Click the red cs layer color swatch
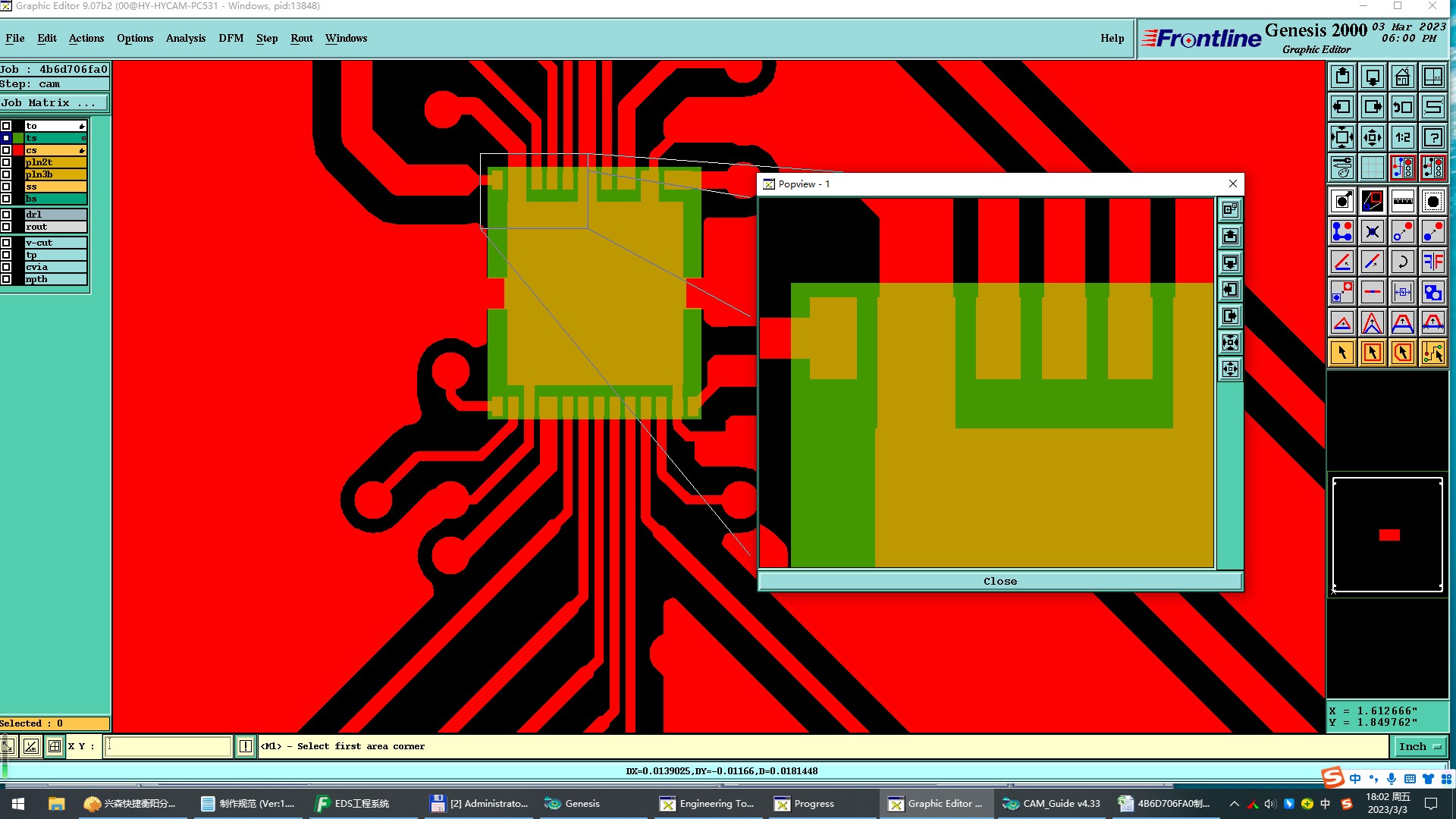This screenshot has height=819, width=1456. pyautogui.click(x=18, y=150)
